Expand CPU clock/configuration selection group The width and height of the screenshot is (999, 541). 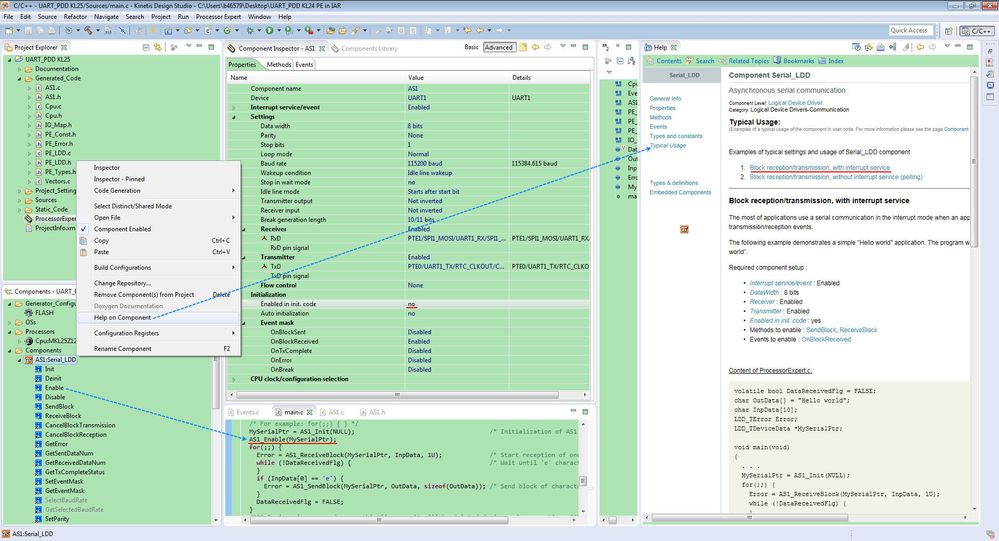pos(234,379)
